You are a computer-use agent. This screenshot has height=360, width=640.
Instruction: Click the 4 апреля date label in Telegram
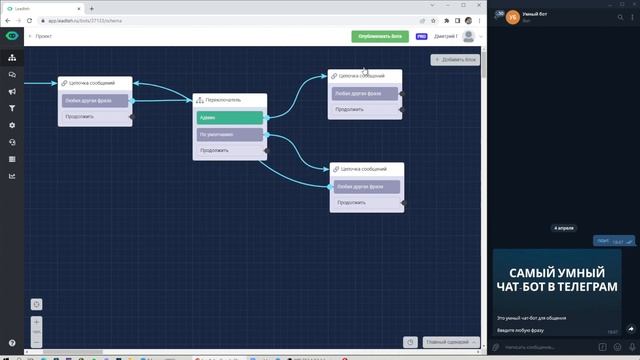click(564, 228)
